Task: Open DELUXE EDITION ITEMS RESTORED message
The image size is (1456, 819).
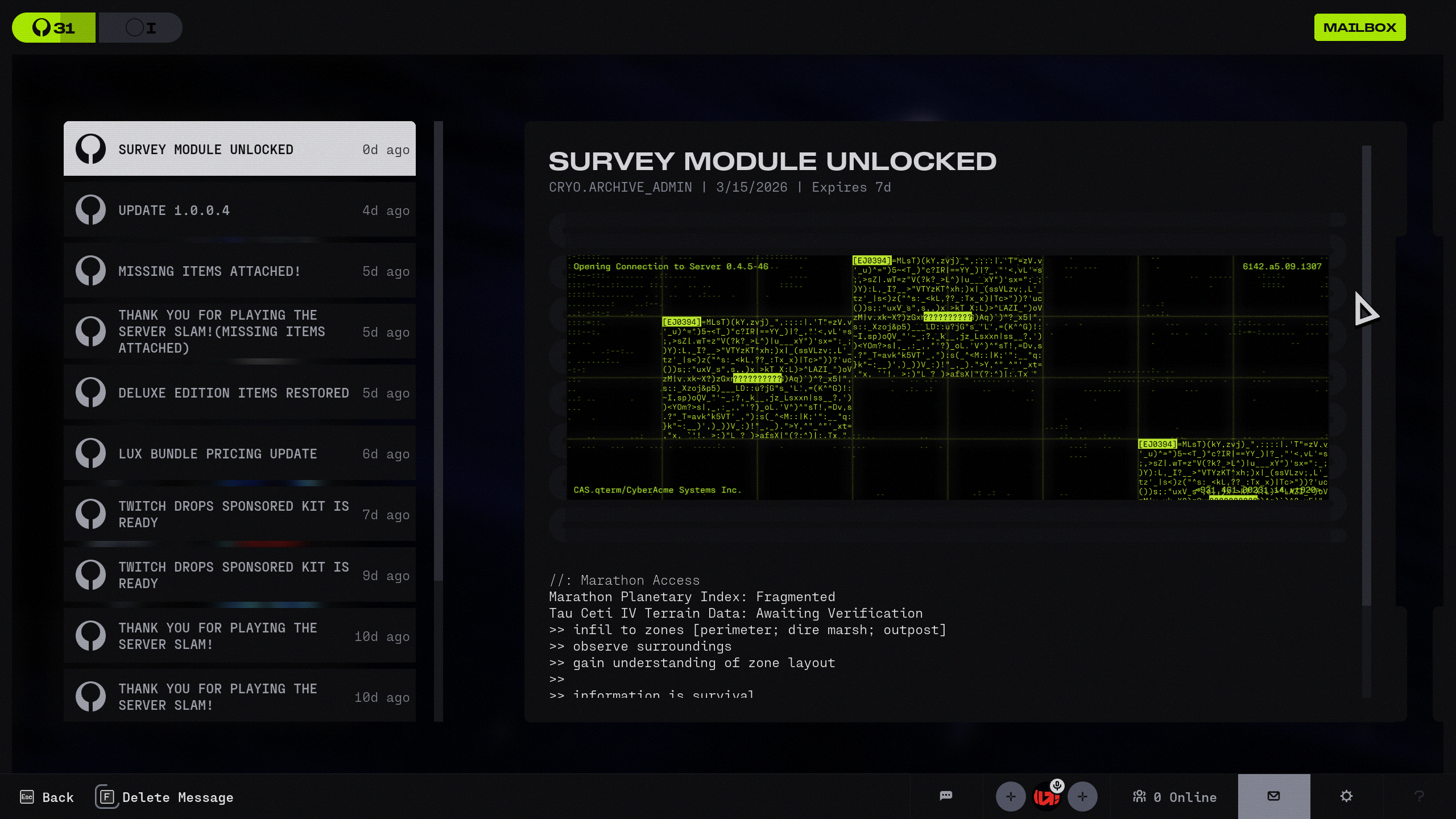Action: 239,393
